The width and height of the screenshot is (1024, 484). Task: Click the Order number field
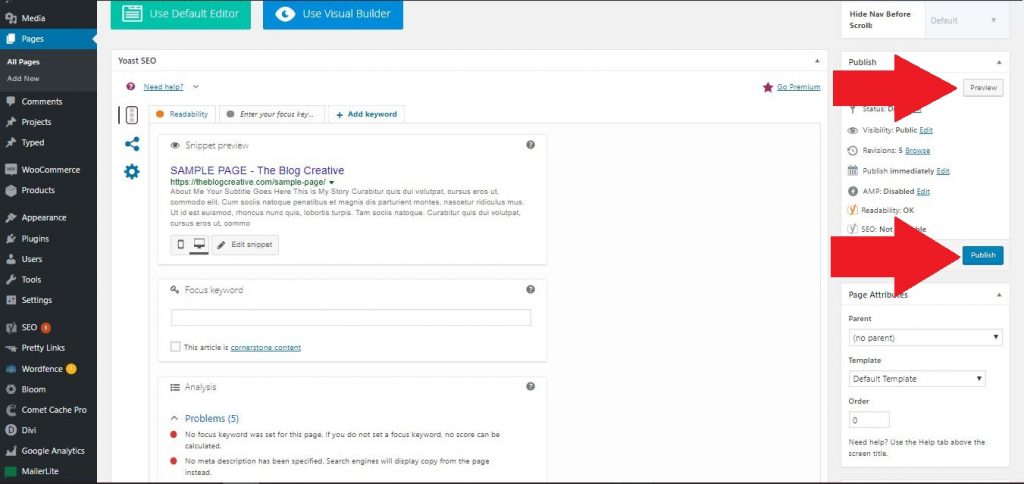click(869, 420)
